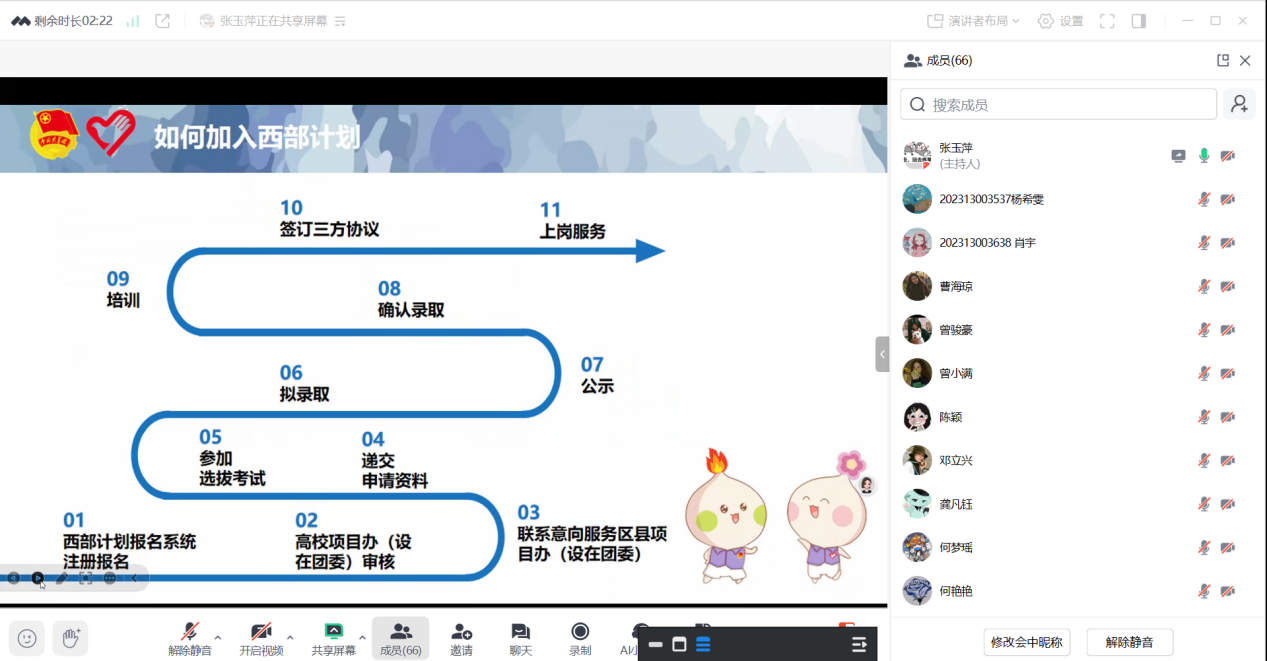Screen dimensions: 1267x661
Task: Go to next slide in slideshow controls
Action: (37, 578)
